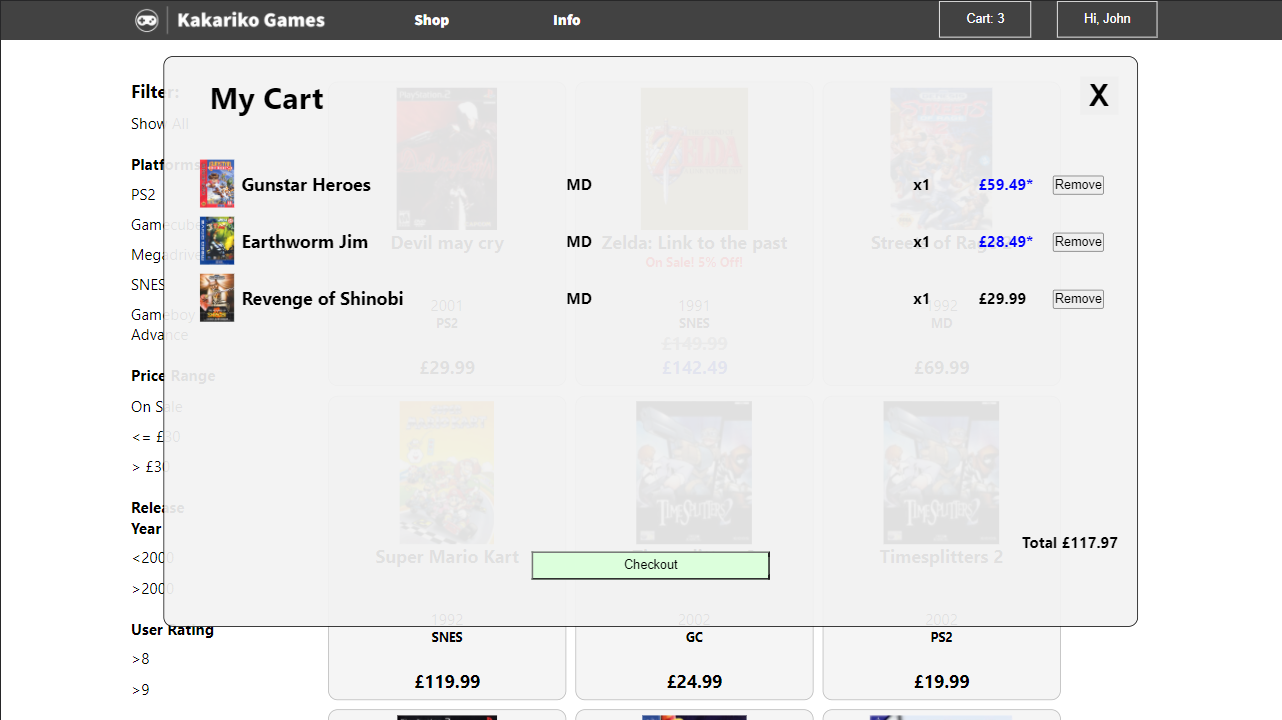Close the My Cart dialog with X
The height and width of the screenshot is (720, 1282).
(x=1099, y=95)
